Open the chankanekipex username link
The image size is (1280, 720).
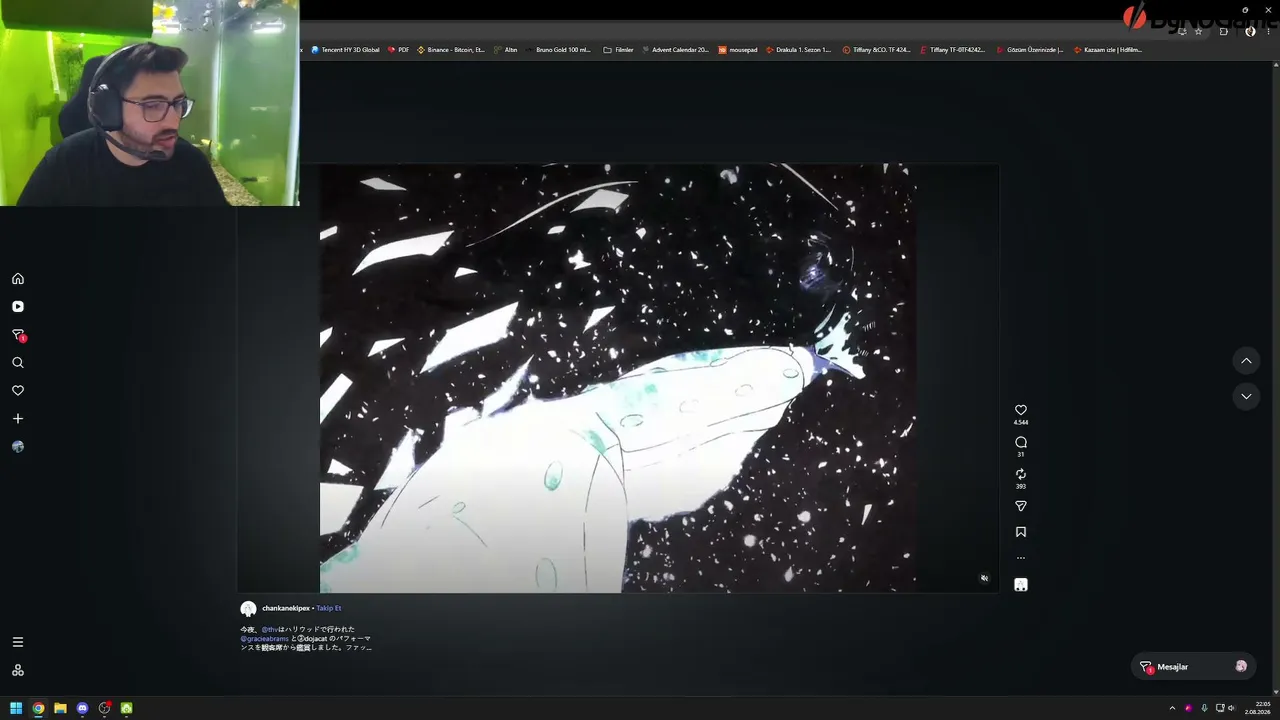point(286,608)
